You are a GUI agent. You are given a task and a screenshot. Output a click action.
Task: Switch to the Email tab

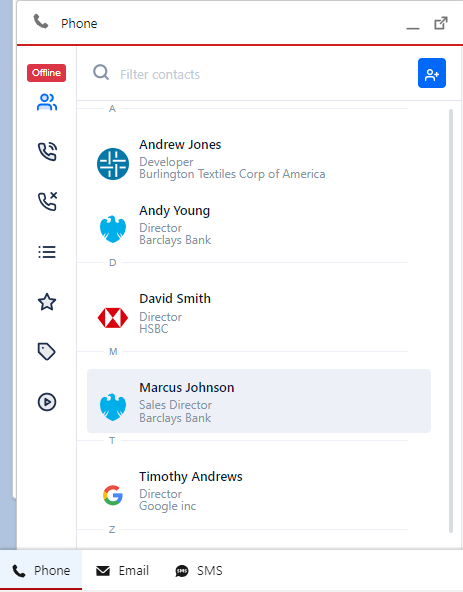pyautogui.click(x=122, y=570)
